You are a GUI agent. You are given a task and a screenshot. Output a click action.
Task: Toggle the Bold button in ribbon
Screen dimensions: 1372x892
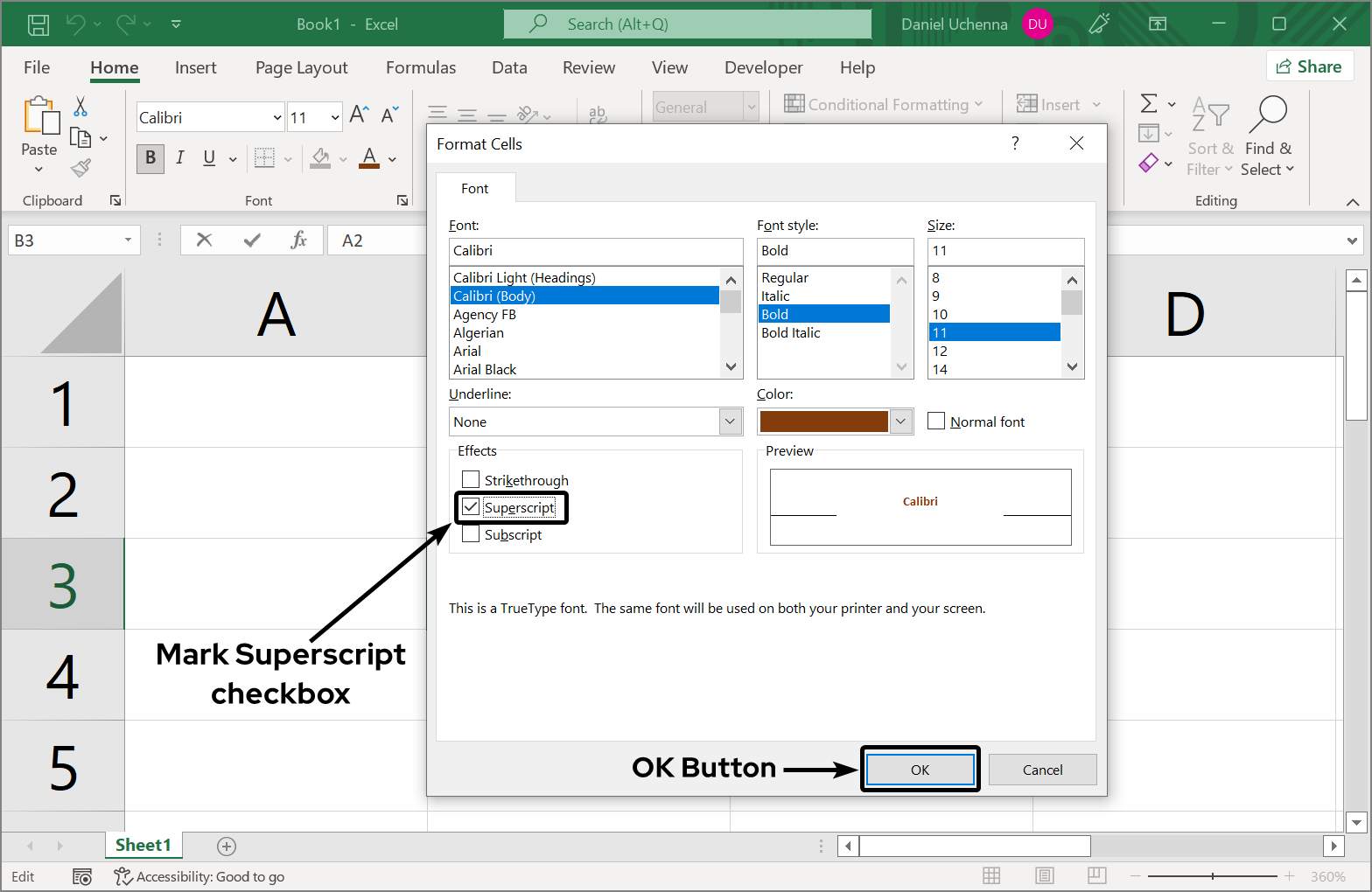[x=150, y=158]
